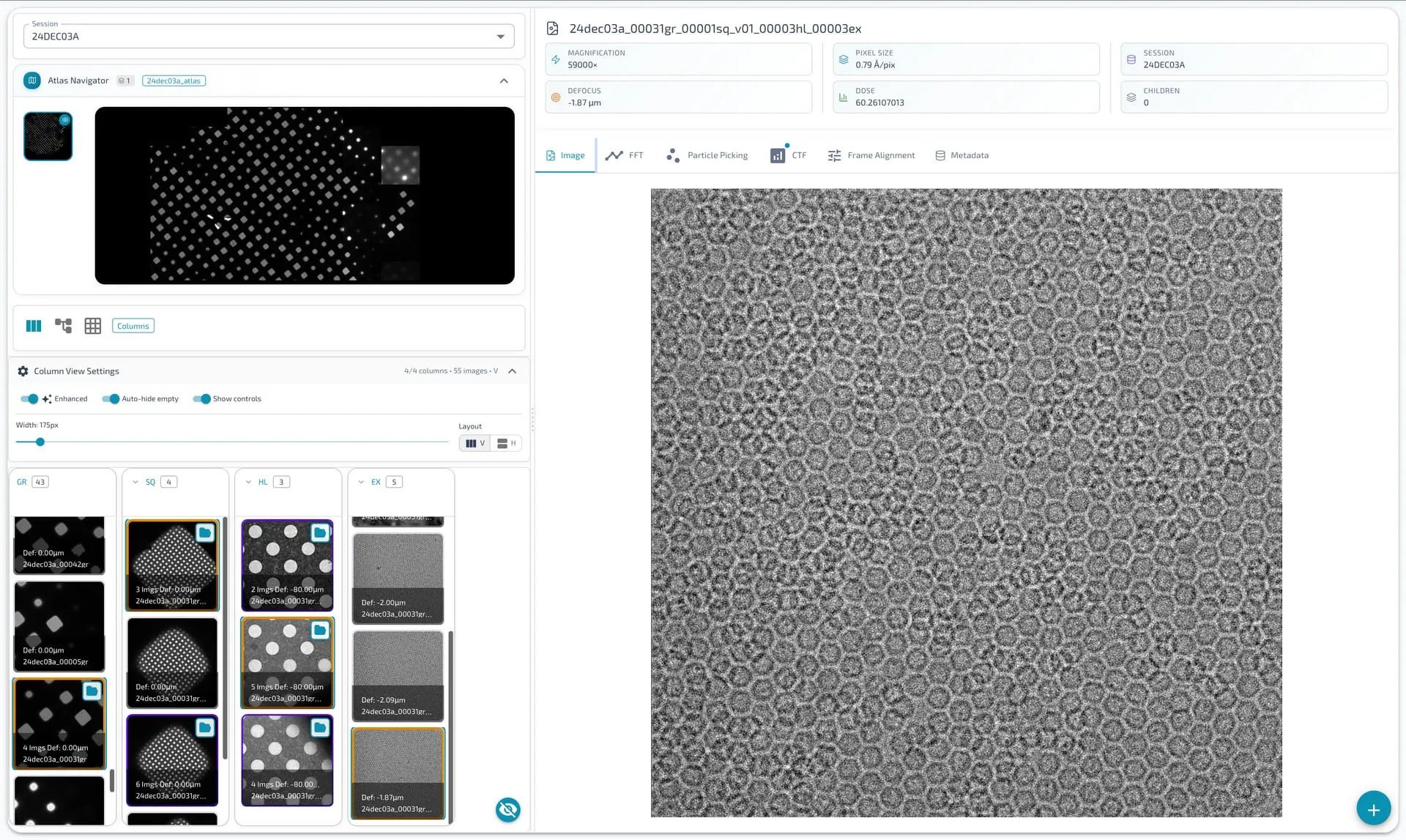1406x840 pixels.
Task: Click the main micrograph image
Action: click(966, 502)
